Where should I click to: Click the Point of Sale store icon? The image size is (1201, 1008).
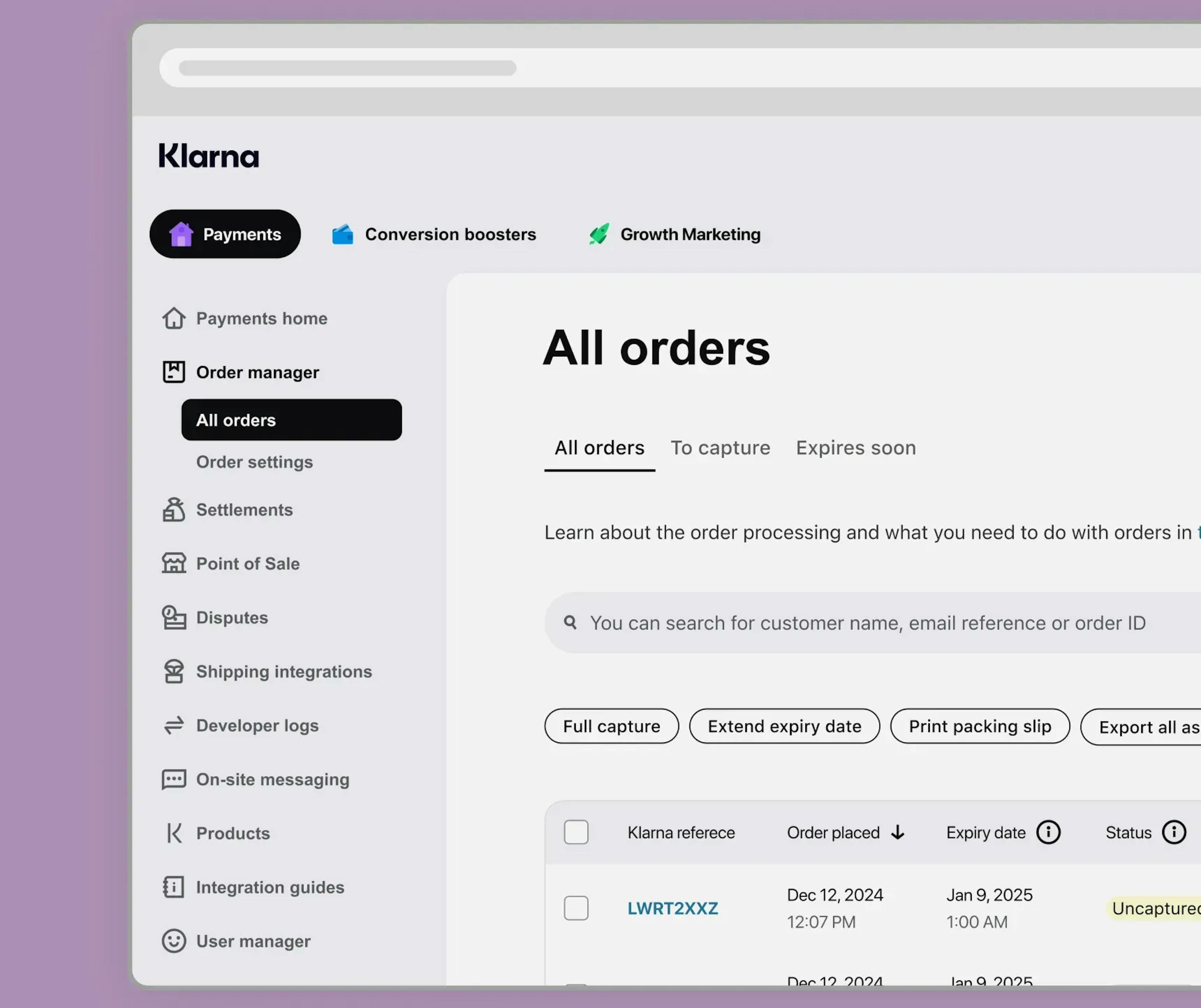[174, 562]
